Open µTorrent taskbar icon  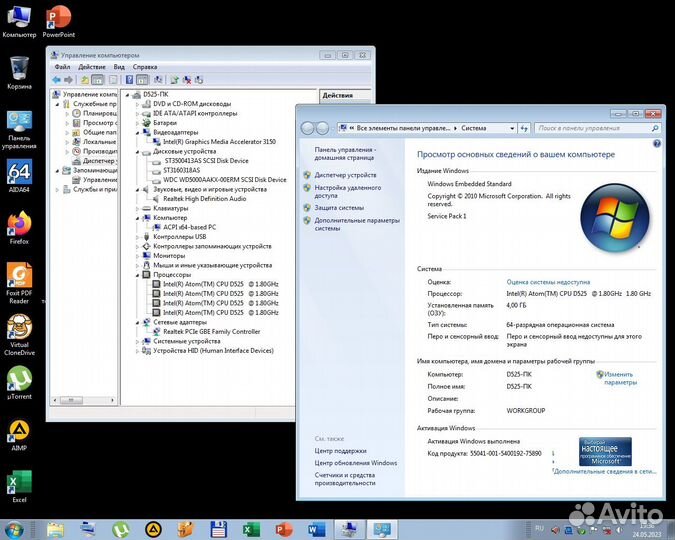pyautogui.click(x=121, y=530)
